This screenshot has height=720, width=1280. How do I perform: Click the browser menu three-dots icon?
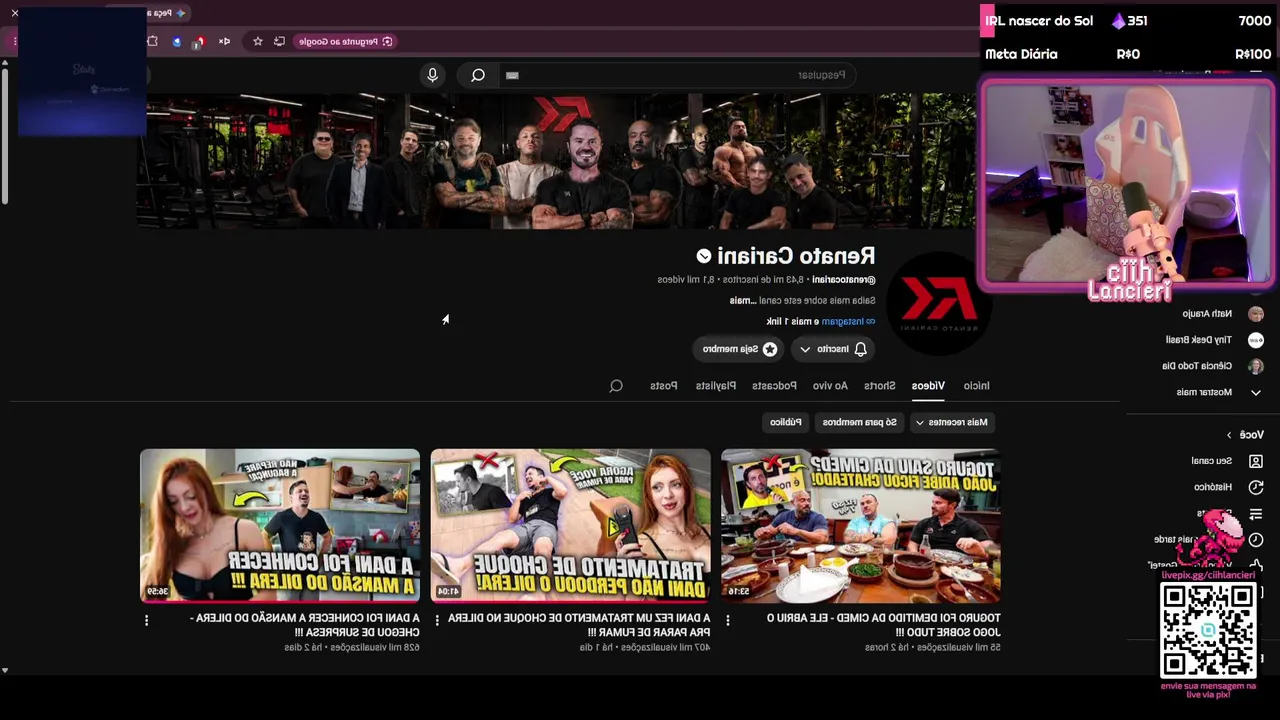coord(15,41)
